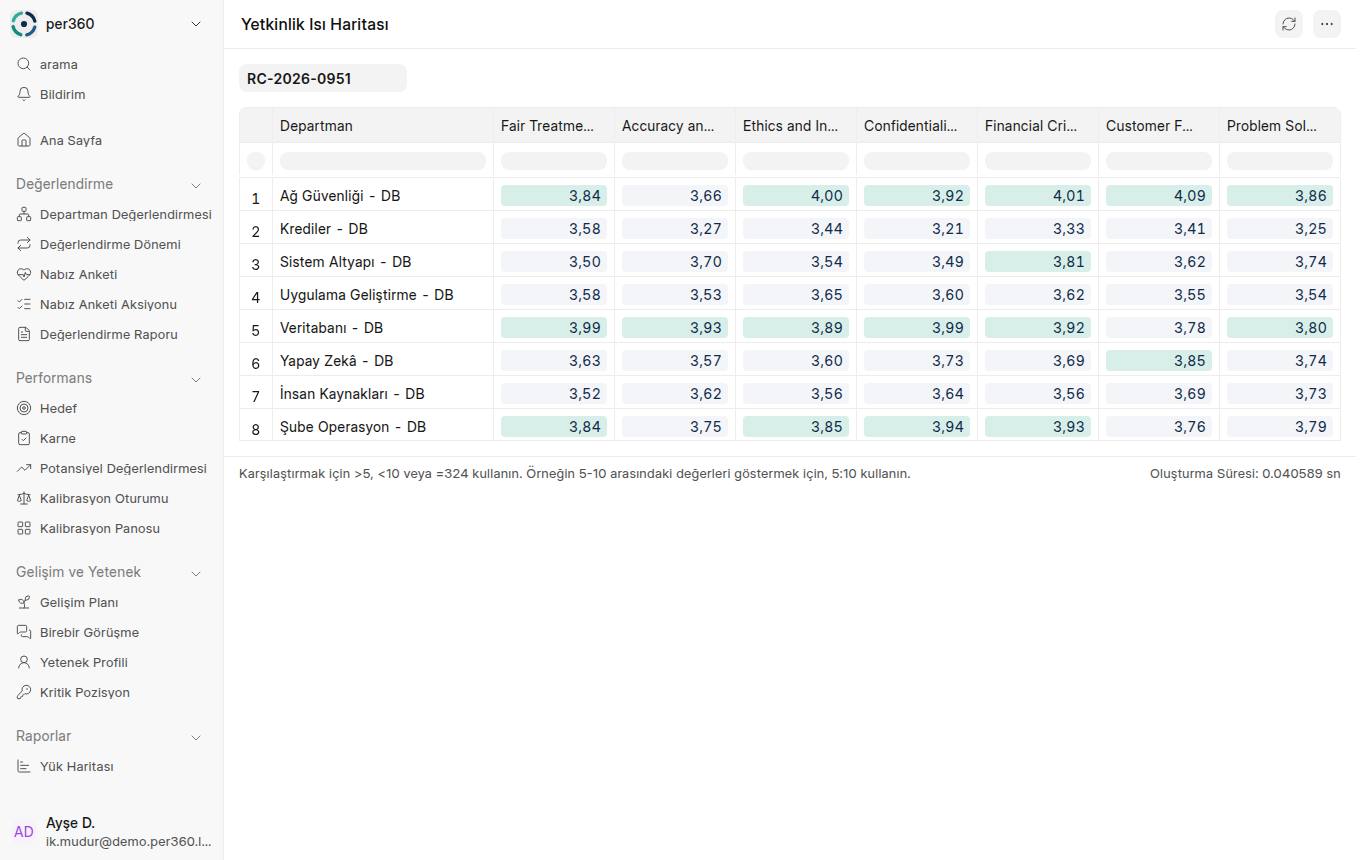The image size is (1366, 860).
Task: Click the Problem Sol... column header
Action: (x=1280, y=126)
